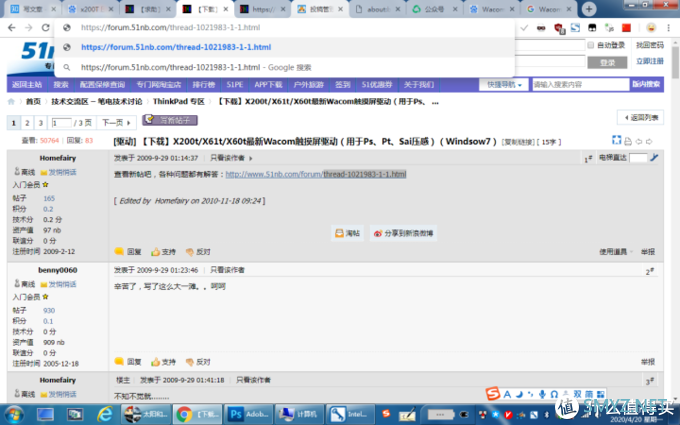The height and width of the screenshot is (425, 680).
Task: Click 复制链接 next to thread title
Action: [x=518, y=142]
